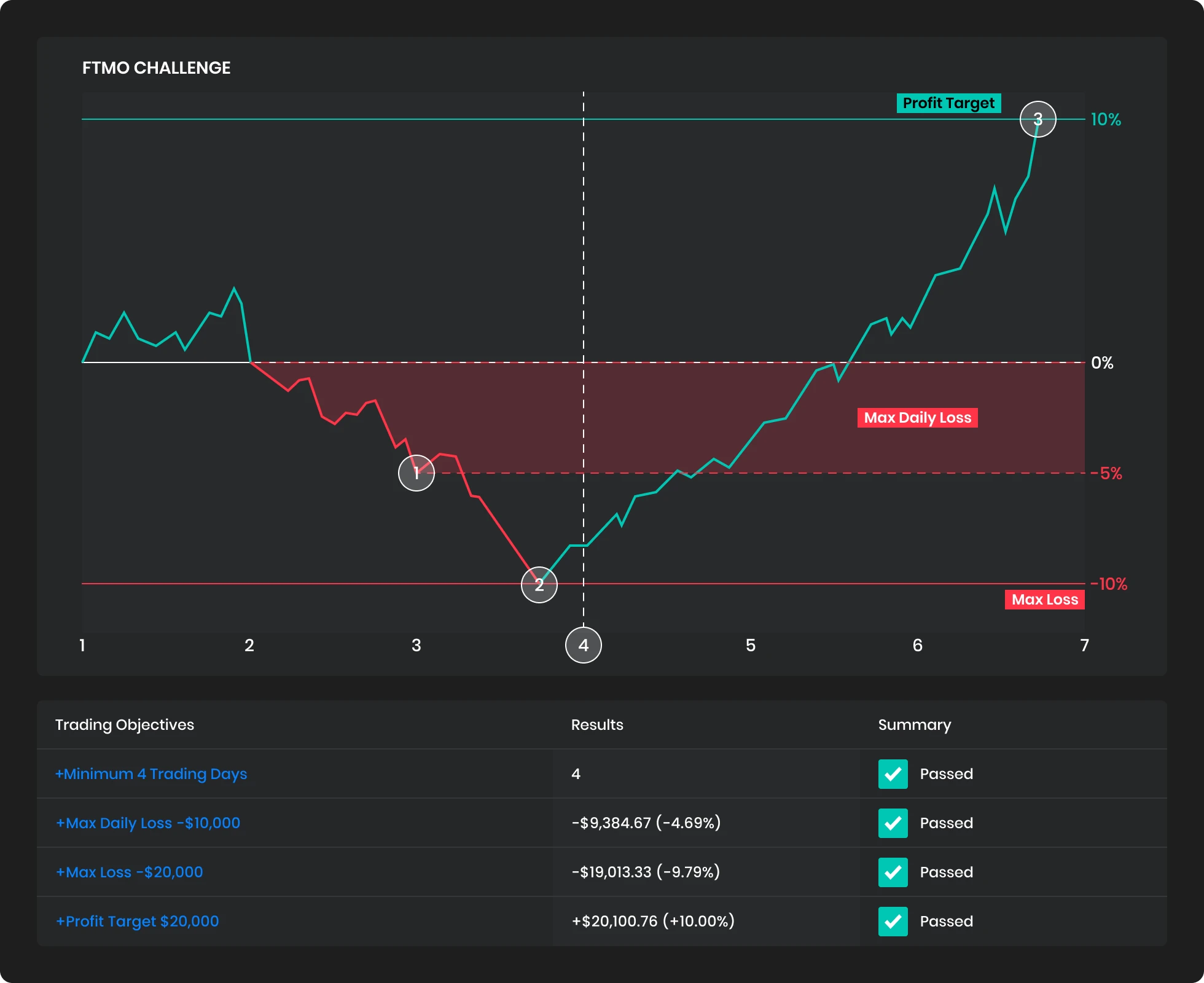Click Passed checkmark in Profit Target row
1204x983 pixels.
pyautogui.click(x=893, y=922)
